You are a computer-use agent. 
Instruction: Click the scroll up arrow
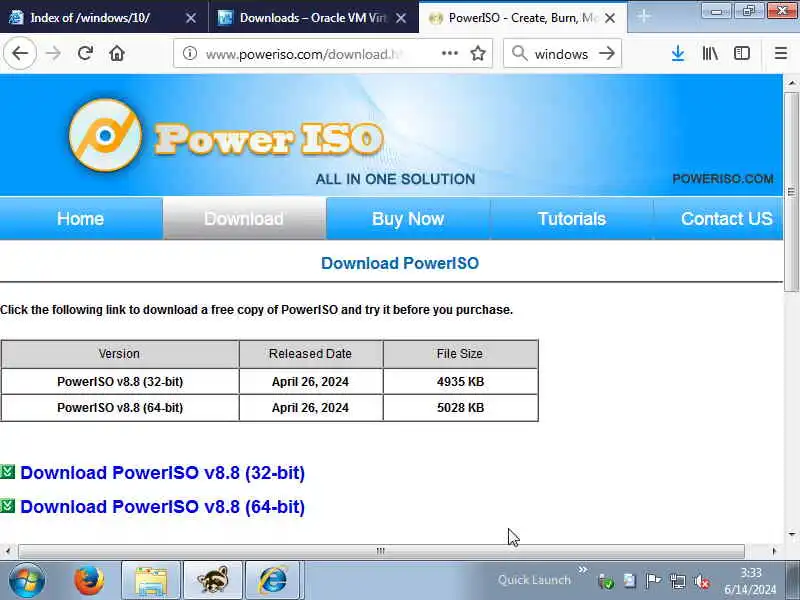coord(791,83)
